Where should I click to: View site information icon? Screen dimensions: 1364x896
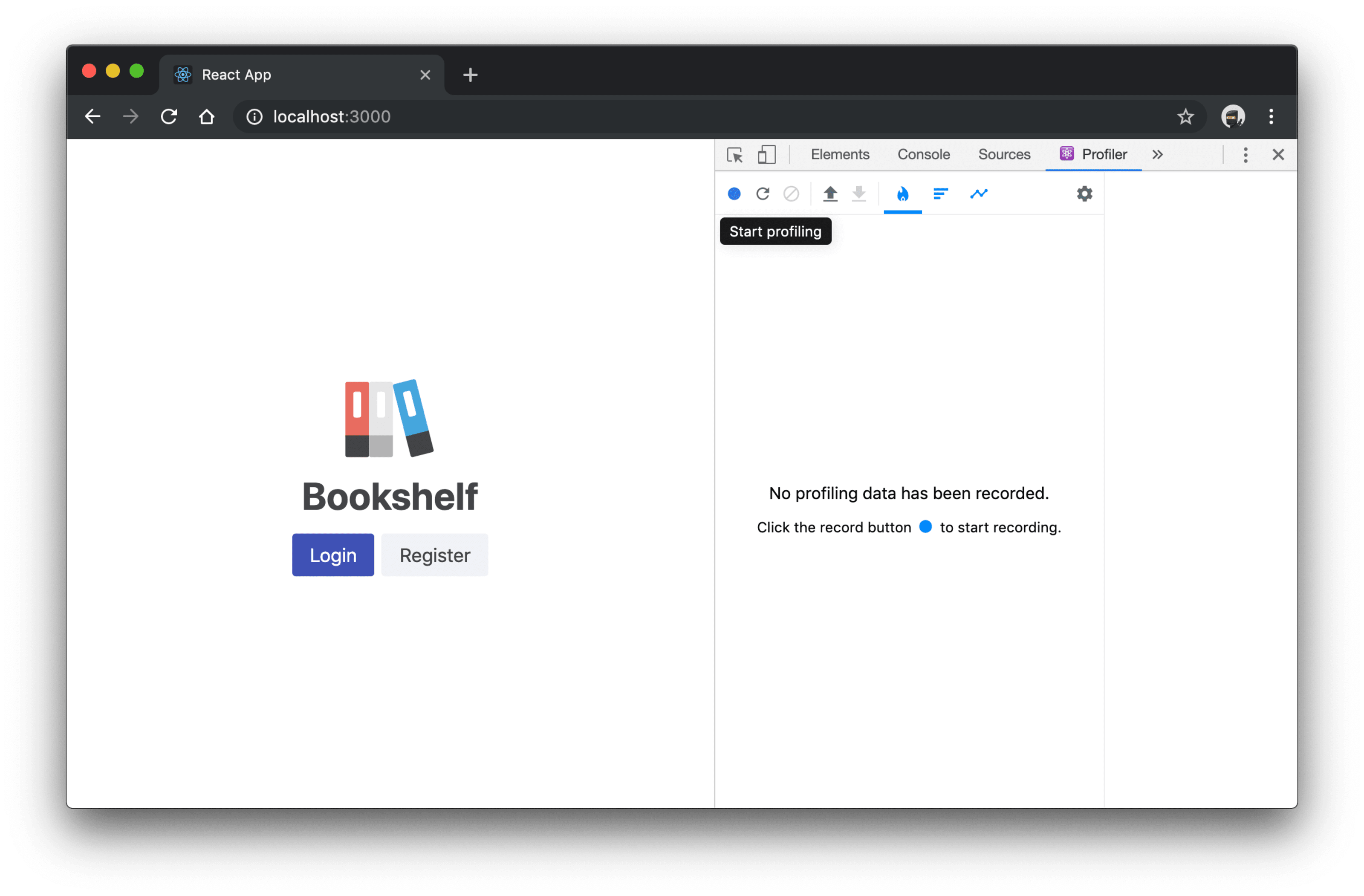[x=254, y=117]
